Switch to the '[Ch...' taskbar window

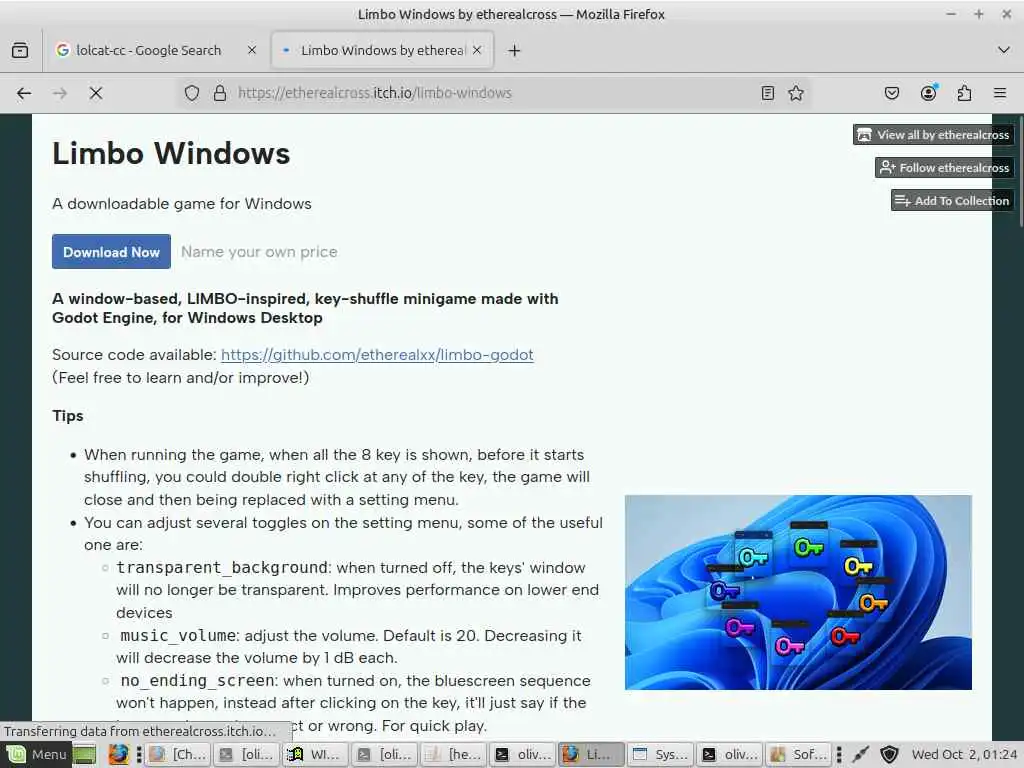point(179,754)
